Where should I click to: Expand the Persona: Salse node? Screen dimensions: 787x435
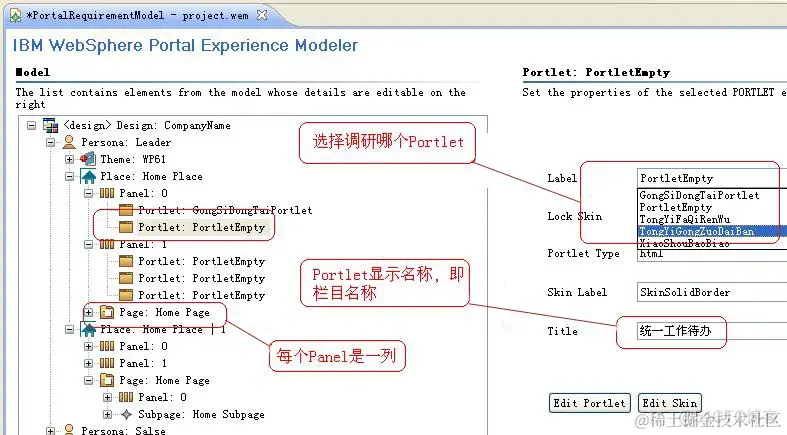coord(50,431)
